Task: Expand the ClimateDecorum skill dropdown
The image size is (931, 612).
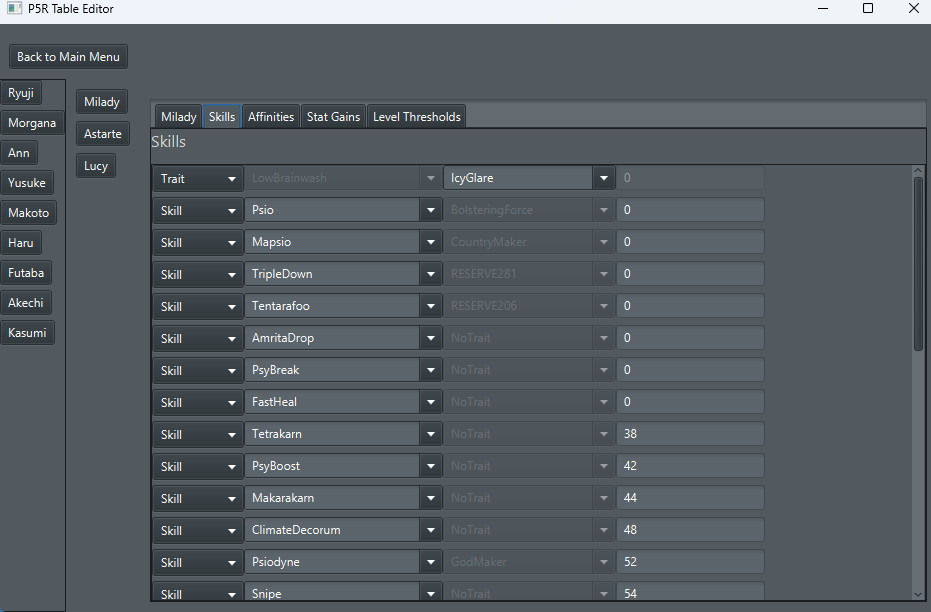Action: 430,531
